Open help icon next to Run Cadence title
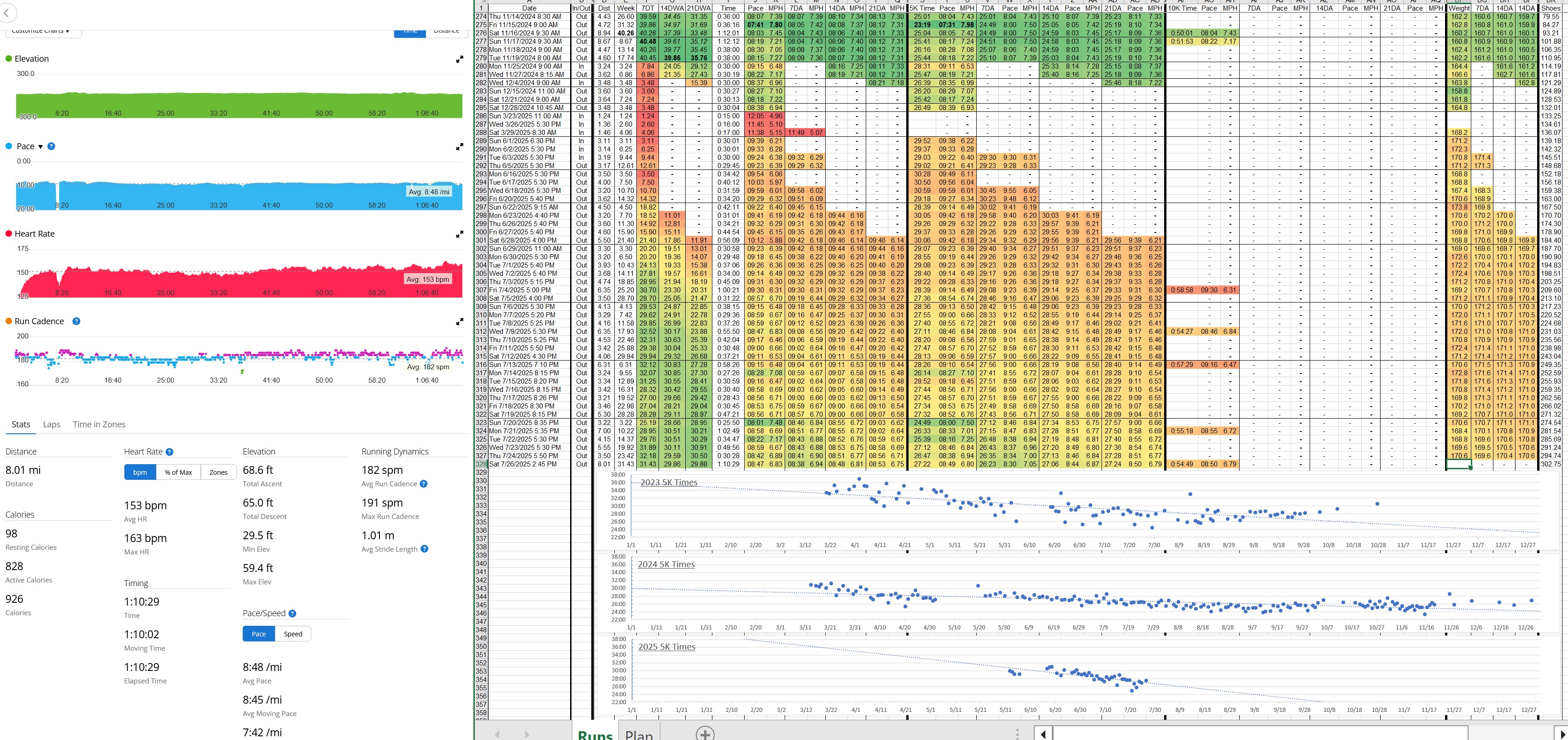Viewport: 1568px width, 740px height. 76,321
